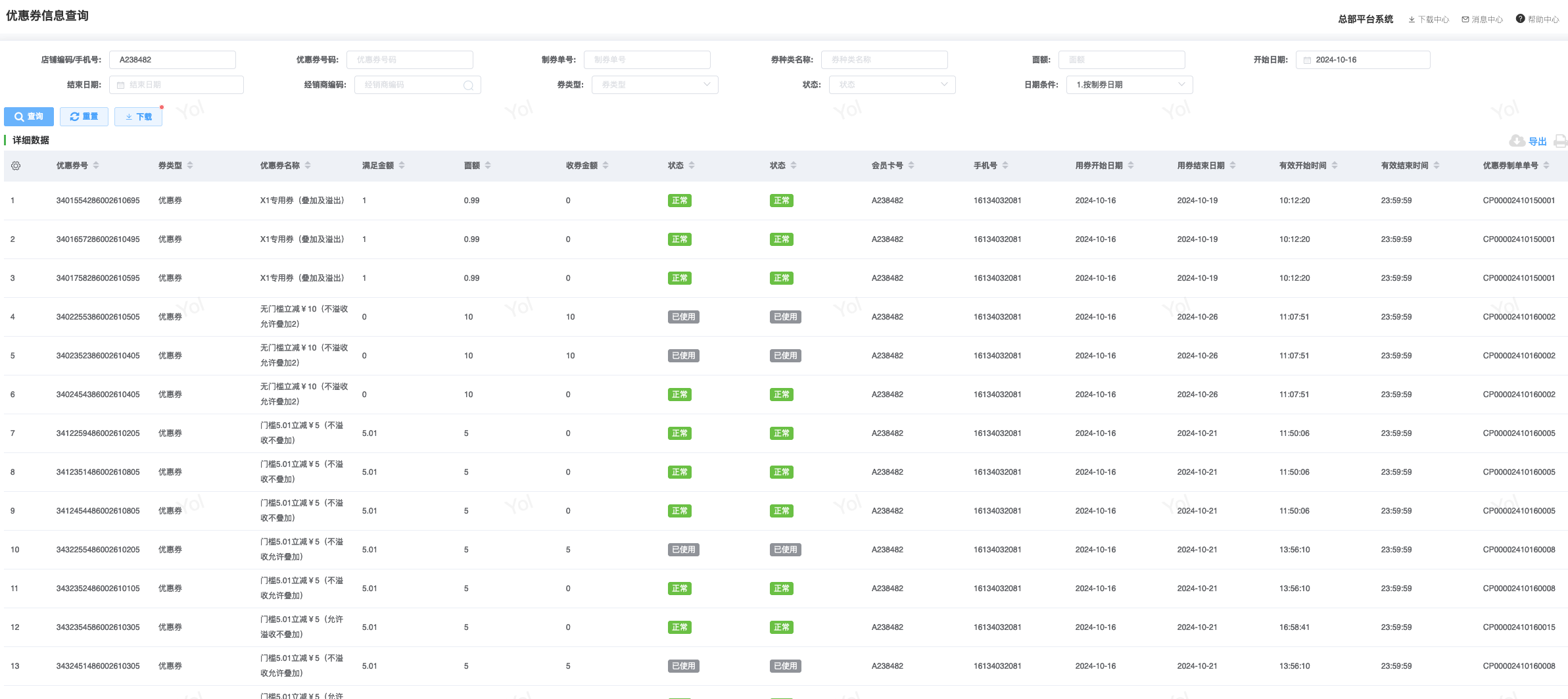This screenshot has height=699, width=1568.
Task: Open the 帮助中心 help icon
Action: [x=1520, y=19]
